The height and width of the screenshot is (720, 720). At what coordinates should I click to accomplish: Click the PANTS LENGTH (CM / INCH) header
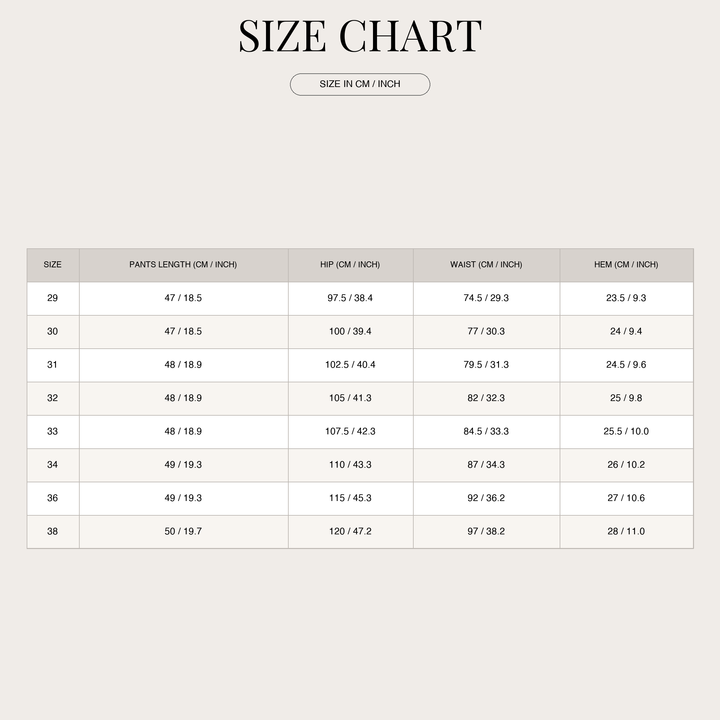point(183,265)
